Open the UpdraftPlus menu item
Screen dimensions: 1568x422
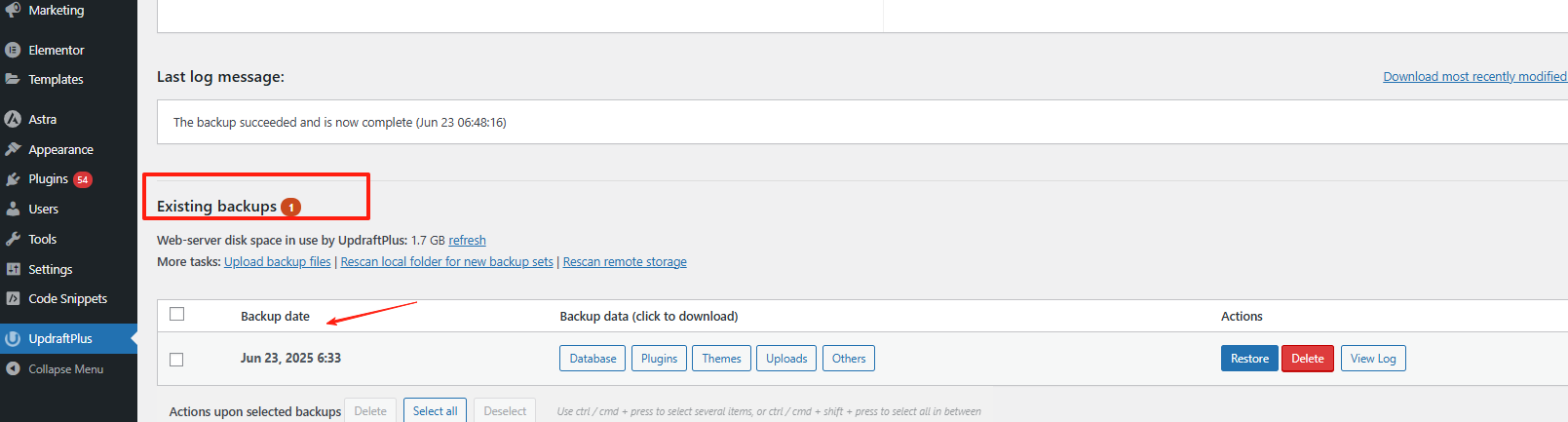pos(60,338)
